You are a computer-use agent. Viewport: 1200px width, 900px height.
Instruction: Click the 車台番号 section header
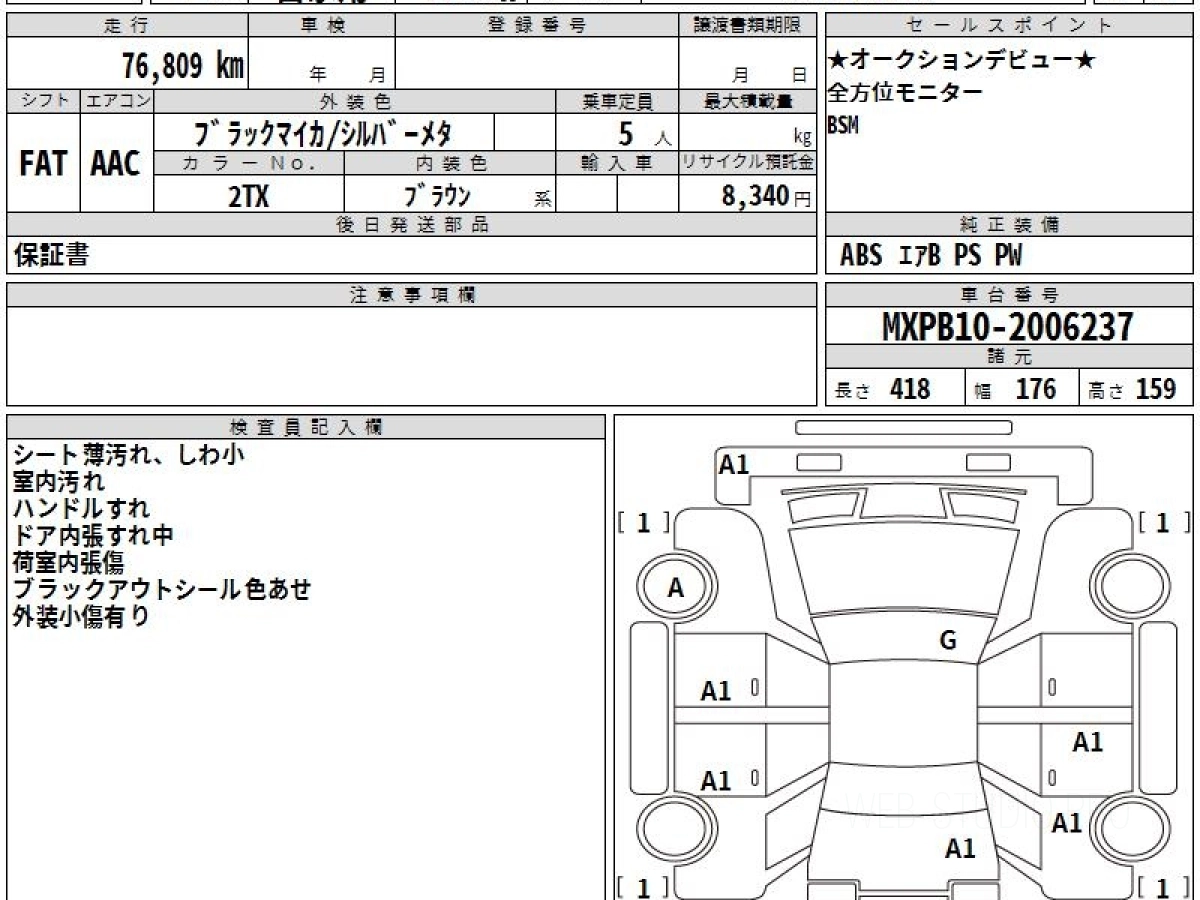[x=1010, y=295]
